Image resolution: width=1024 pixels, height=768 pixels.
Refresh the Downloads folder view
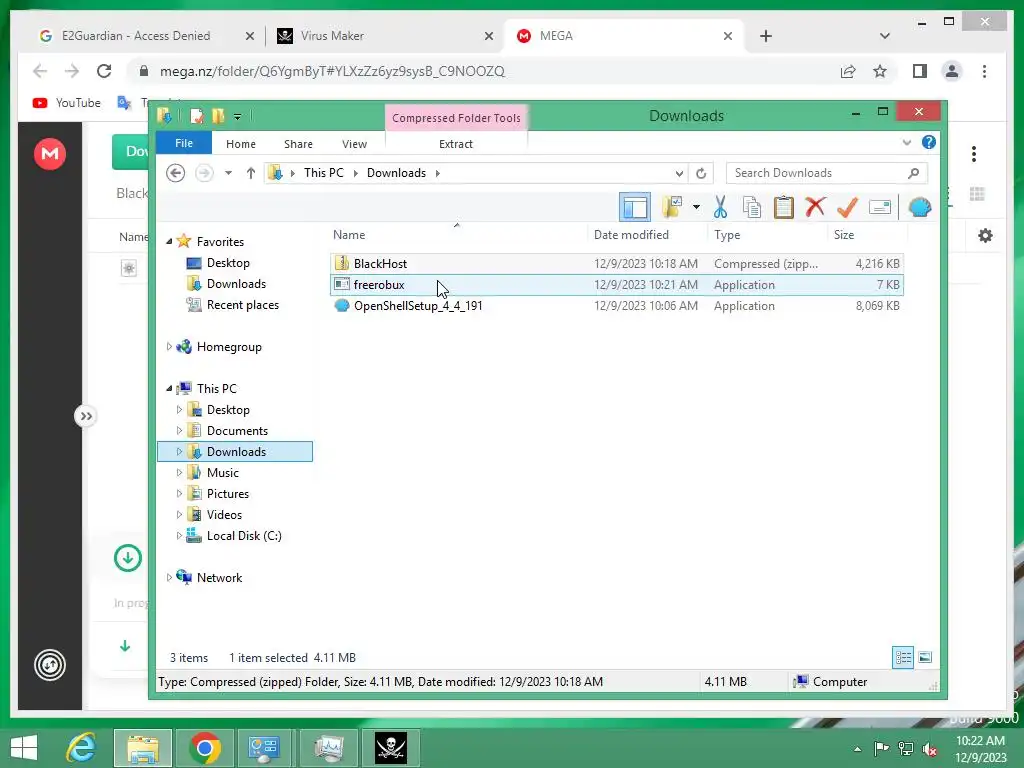tap(701, 173)
